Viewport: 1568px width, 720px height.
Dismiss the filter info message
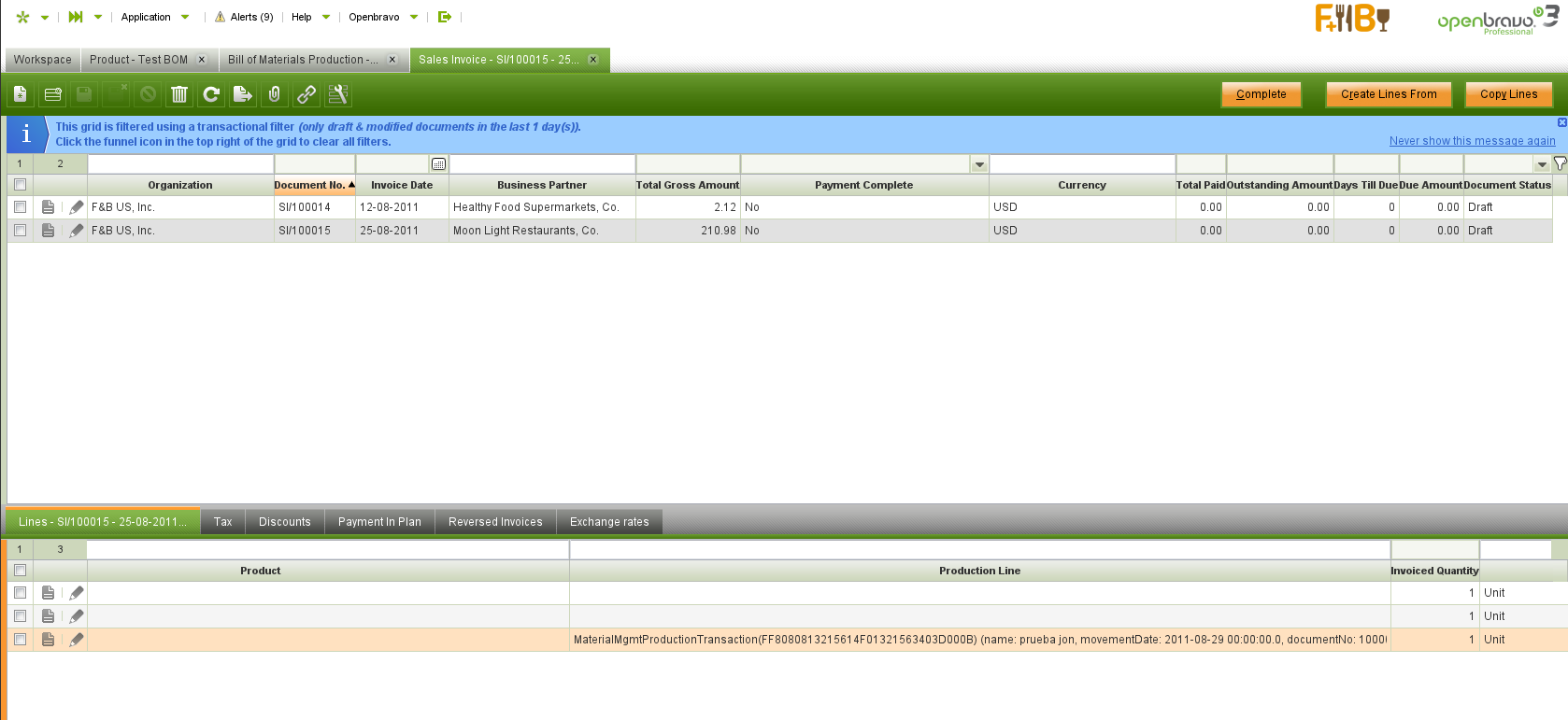coord(1561,122)
